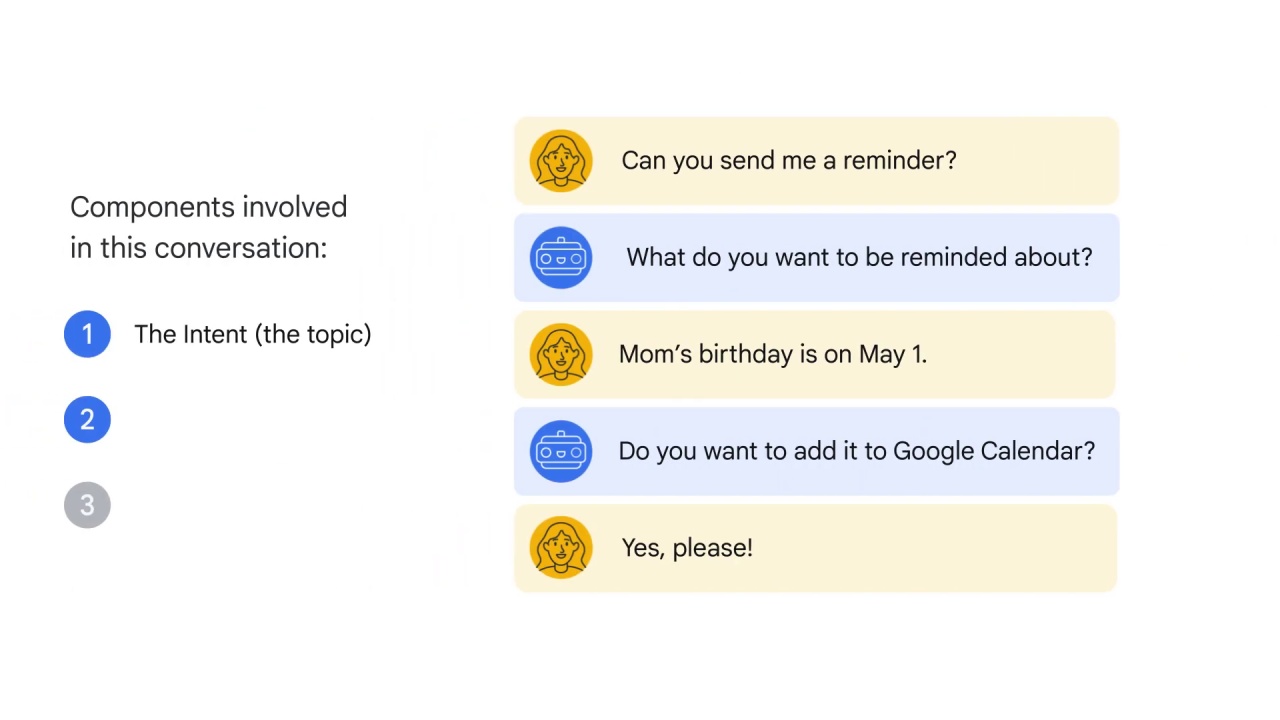Click the user avatar next to 'Mom's birthday' message

pyautogui.click(x=561, y=355)
